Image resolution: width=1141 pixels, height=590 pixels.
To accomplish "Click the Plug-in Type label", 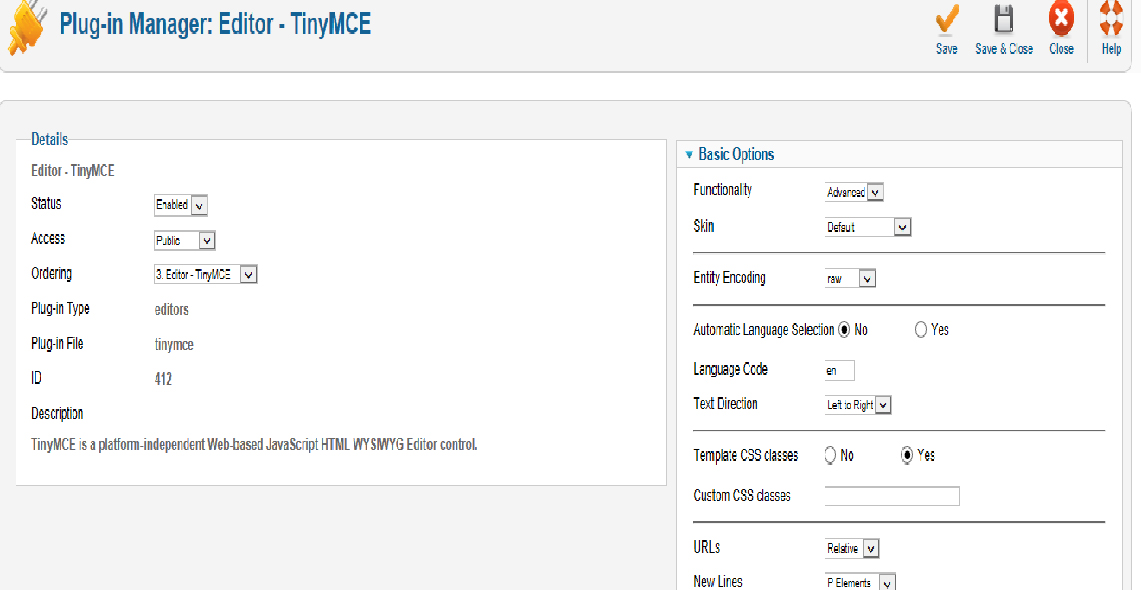I will (60, 309).
